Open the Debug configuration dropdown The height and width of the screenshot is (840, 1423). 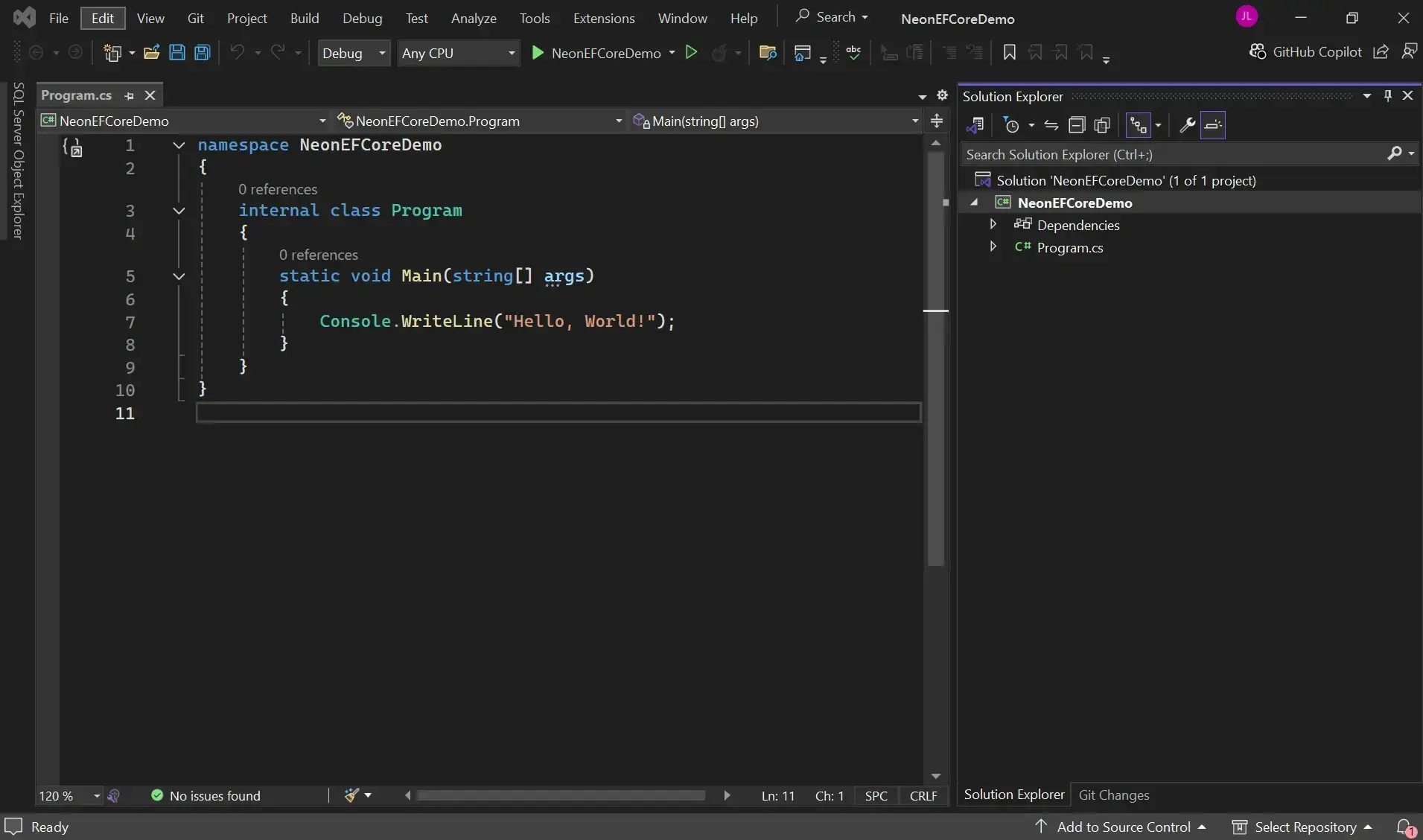[x=354, y=53]
